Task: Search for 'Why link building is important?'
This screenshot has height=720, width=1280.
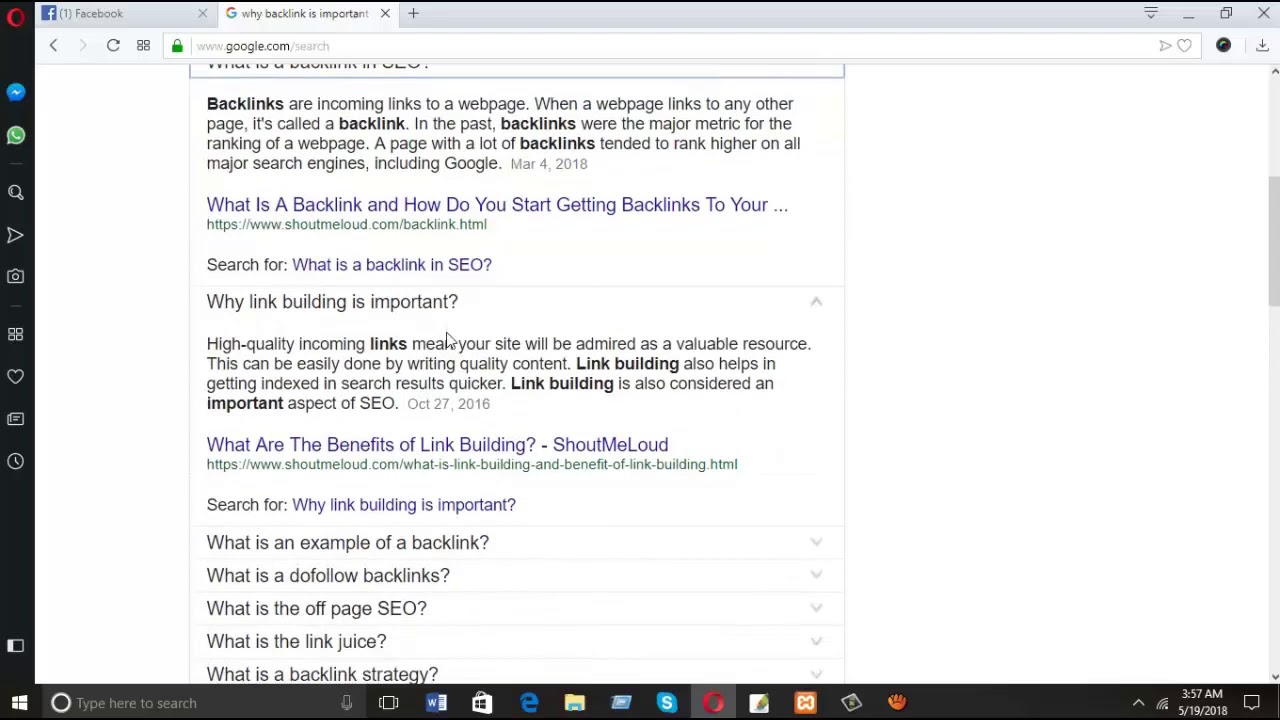Action: tap(404, 505)
